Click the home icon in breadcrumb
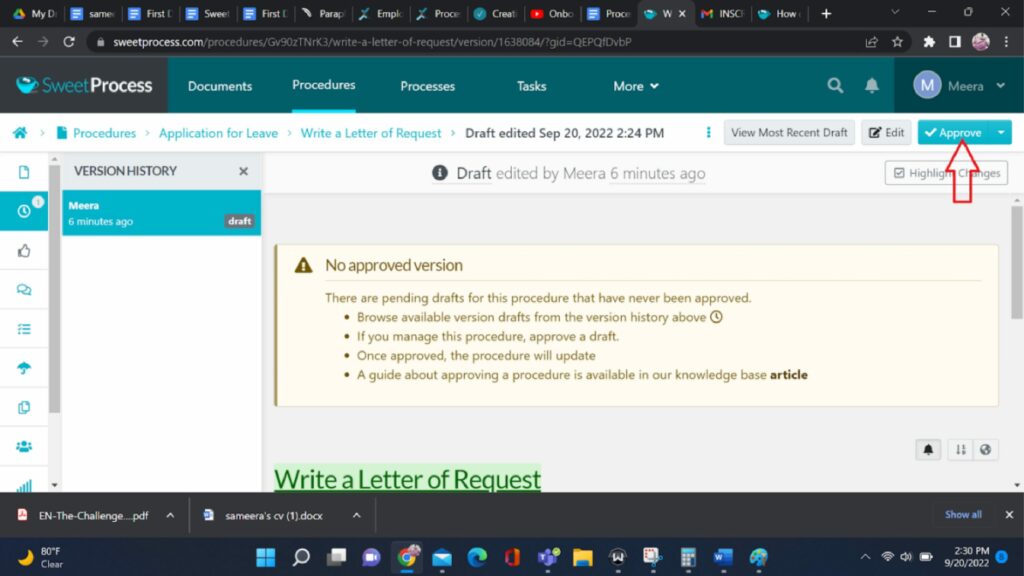Screen dimensions: 1024x576 pos(20,133)
